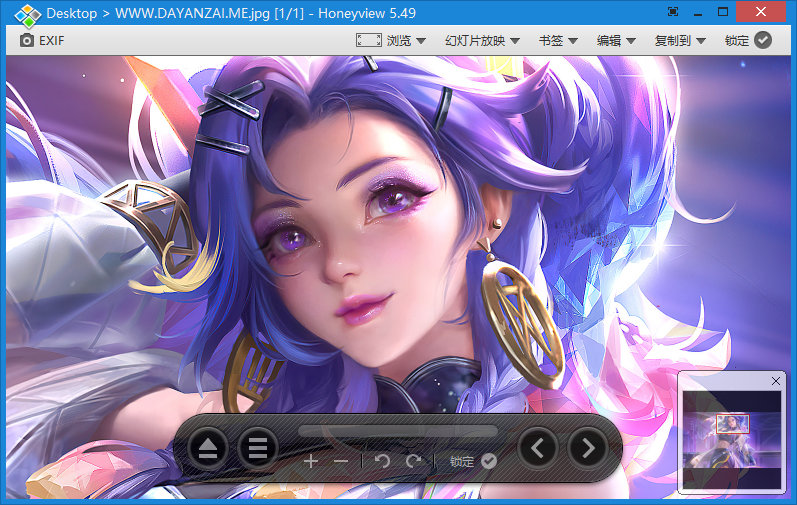Open the EXIF camera info

coord(42,41)
